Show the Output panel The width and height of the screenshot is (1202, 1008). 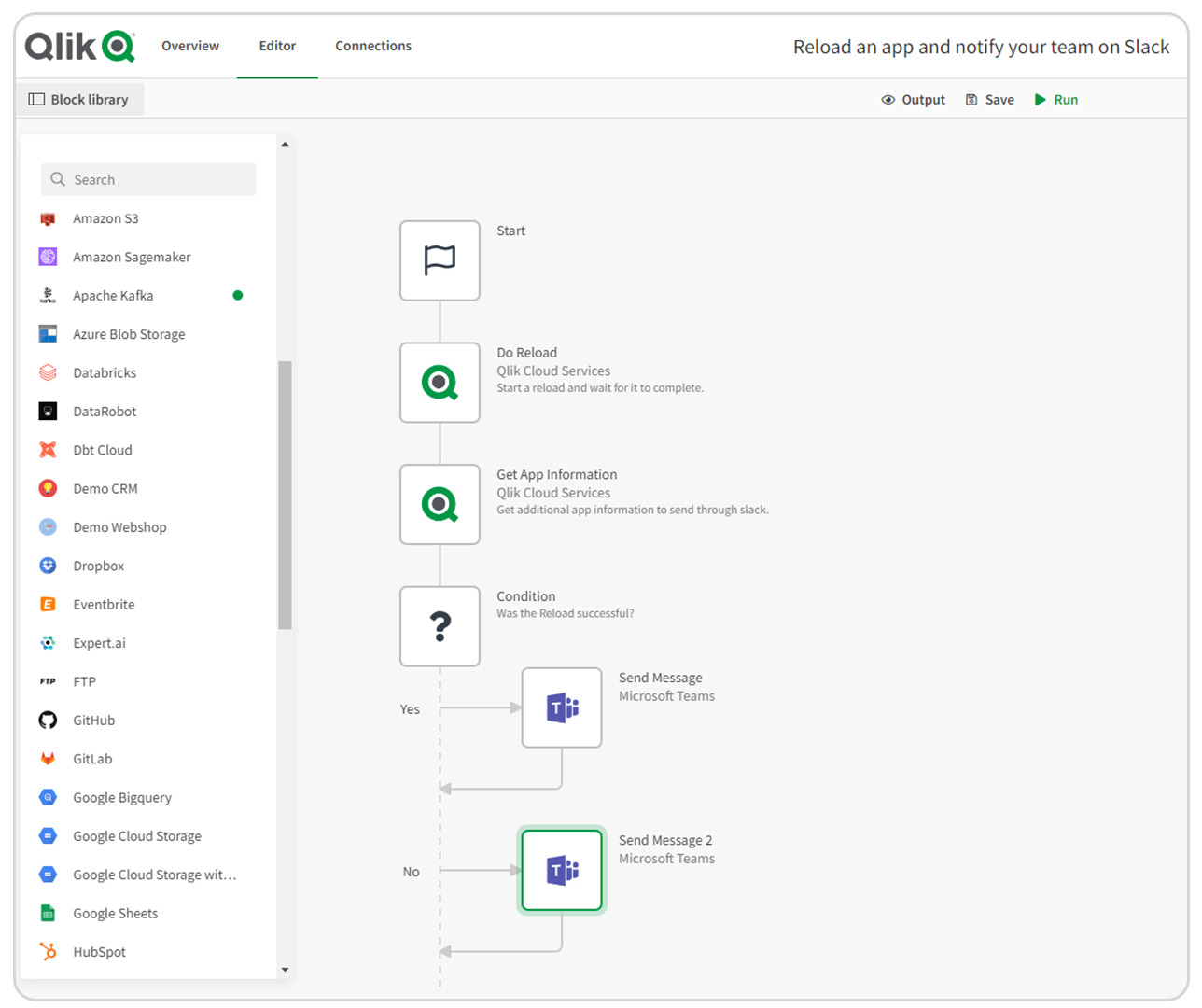(914, 100)
